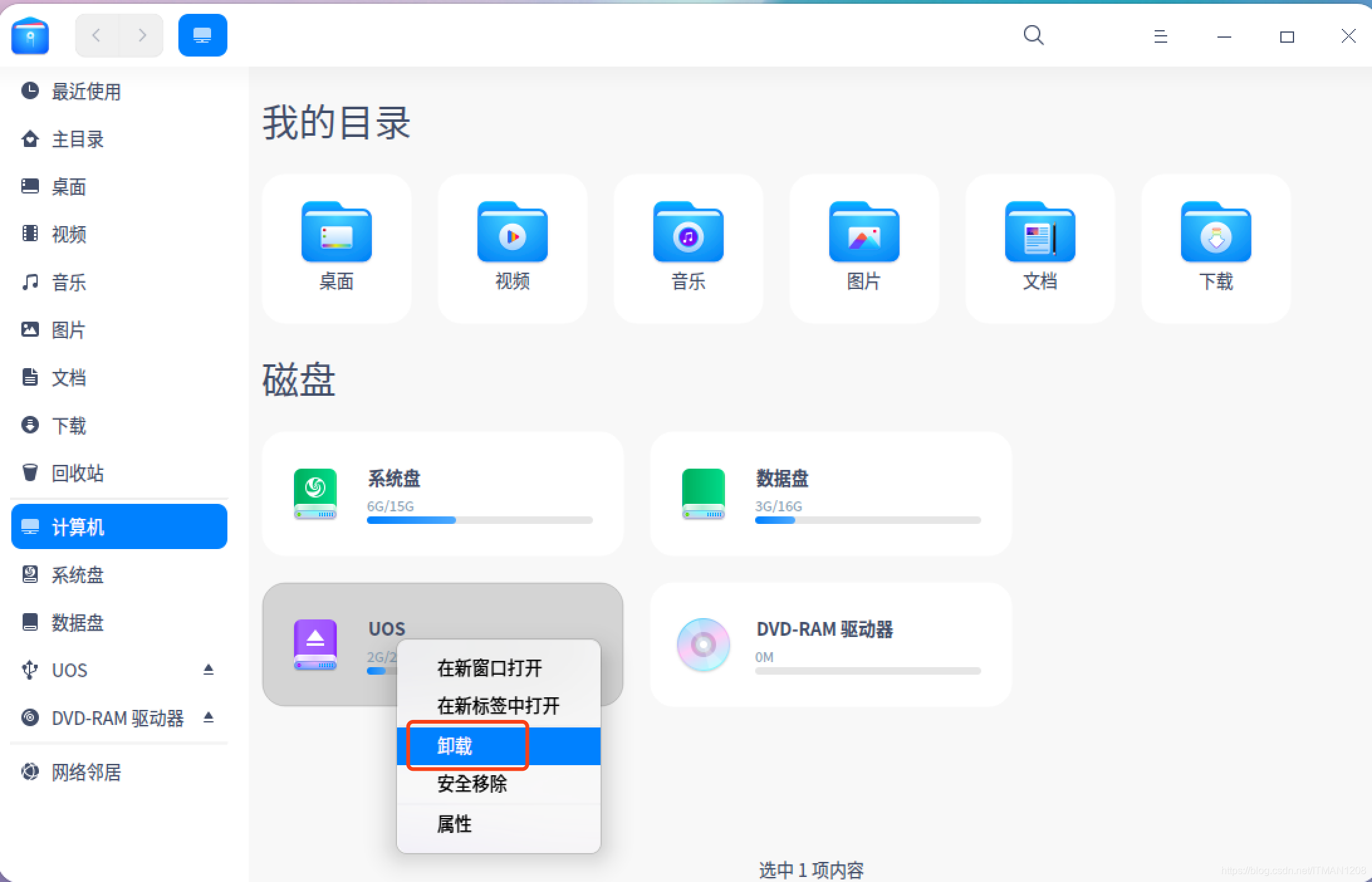Open the hamburger main menu
Image resolution: width=1372 pixels, height=882 pixels.
click(x=1160, y=36)
